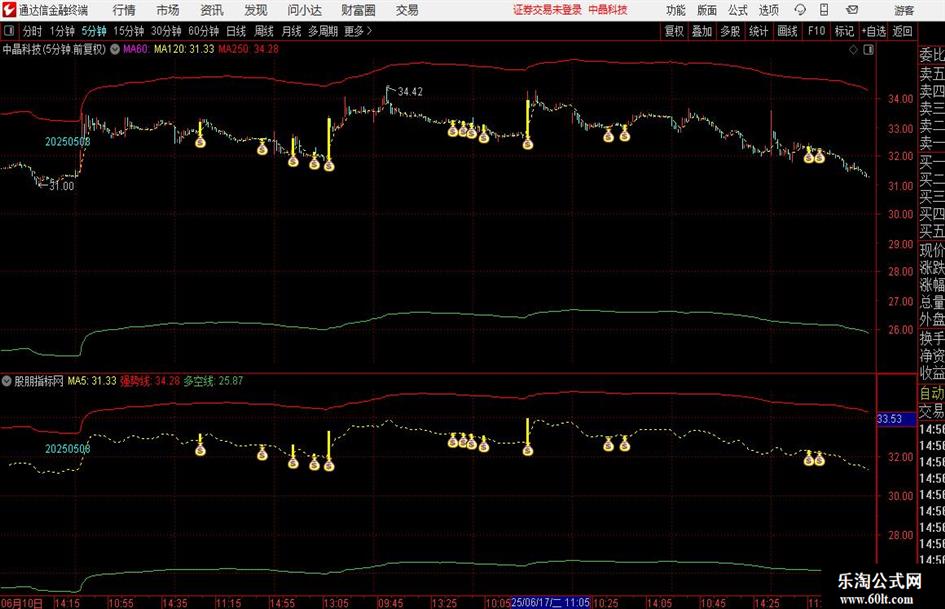Open the refresh/customer service headset icon
The height and width of the screenshot is (609, 945).
tap(800, 10)
